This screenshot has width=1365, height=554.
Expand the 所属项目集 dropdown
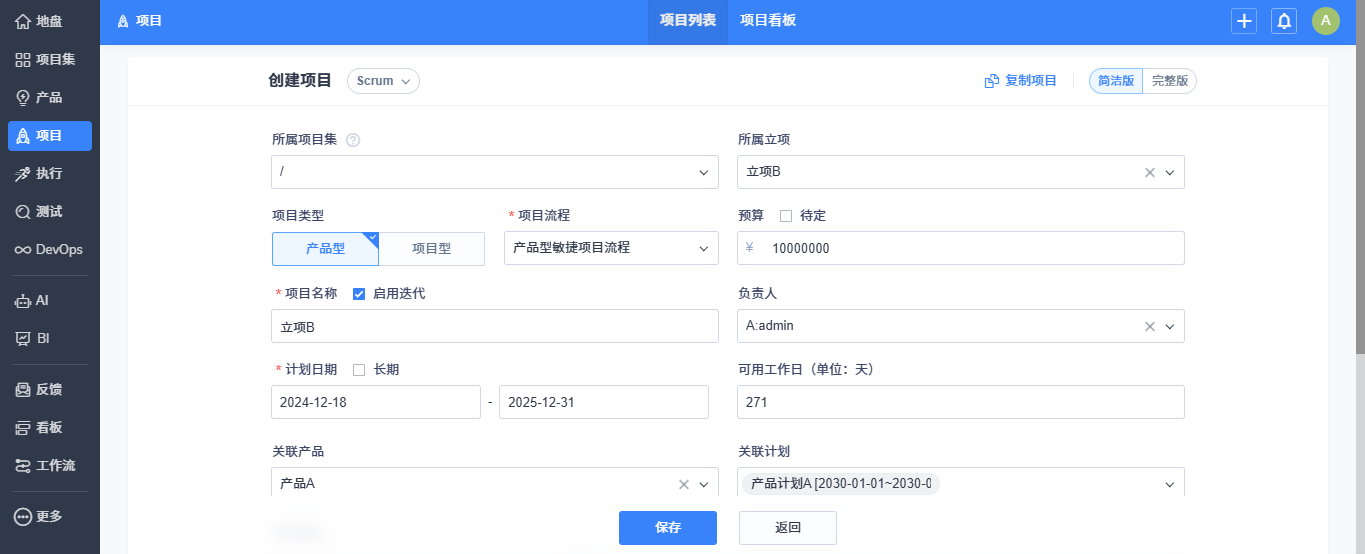point(495,172)
